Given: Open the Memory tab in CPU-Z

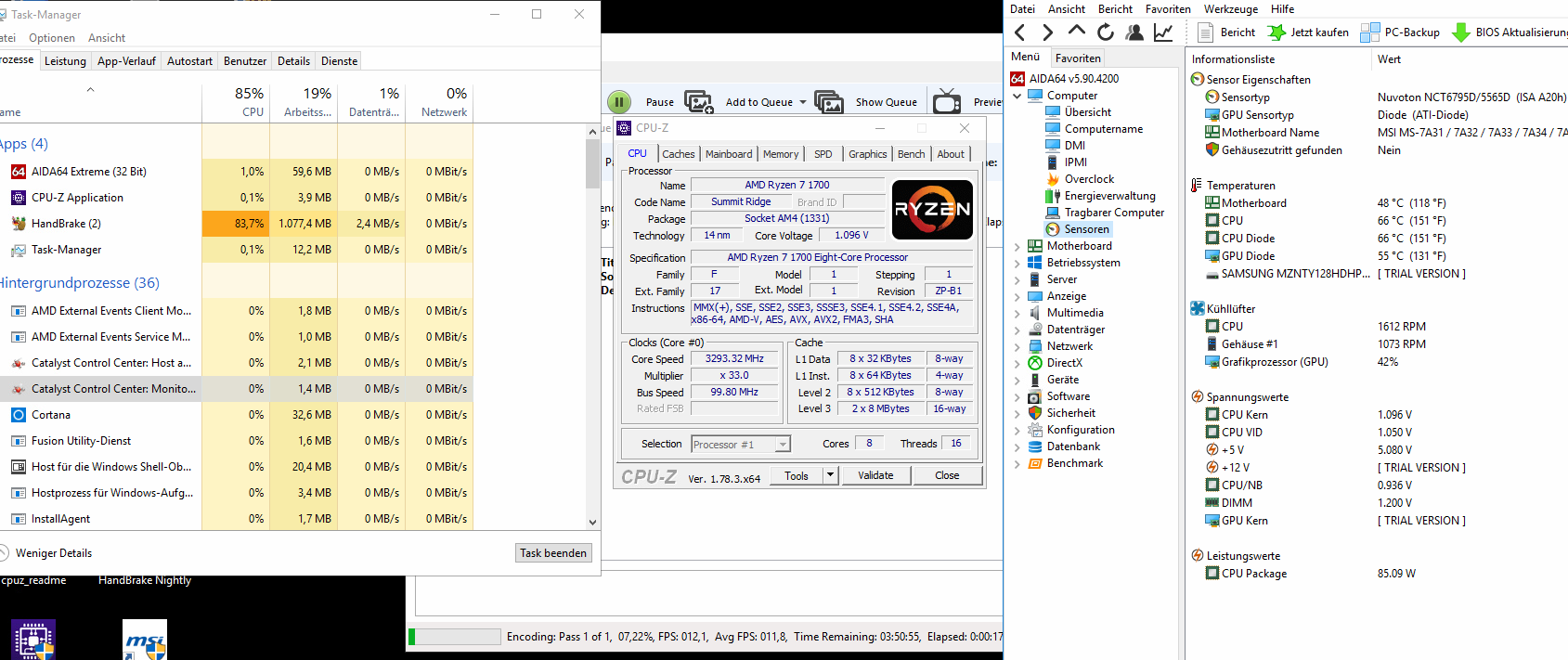Looking at the screenshot, I should point(781,154).
